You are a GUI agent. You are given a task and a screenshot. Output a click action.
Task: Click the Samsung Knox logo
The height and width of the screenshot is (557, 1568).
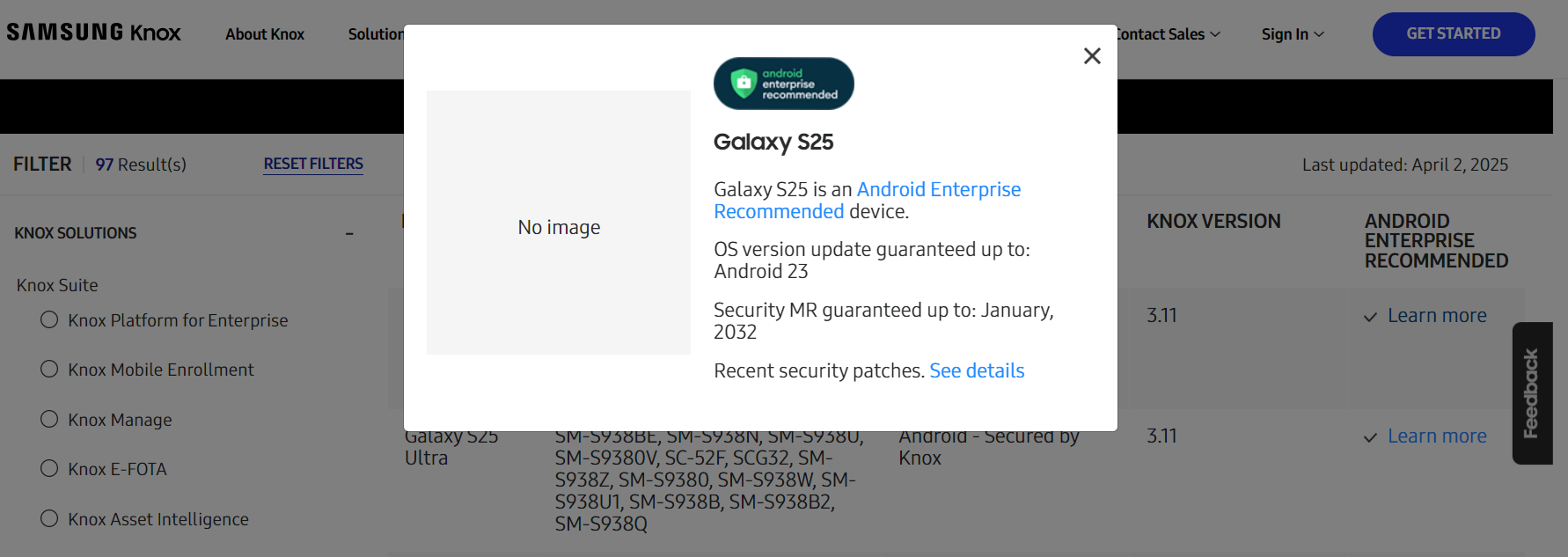coord(93,33)
